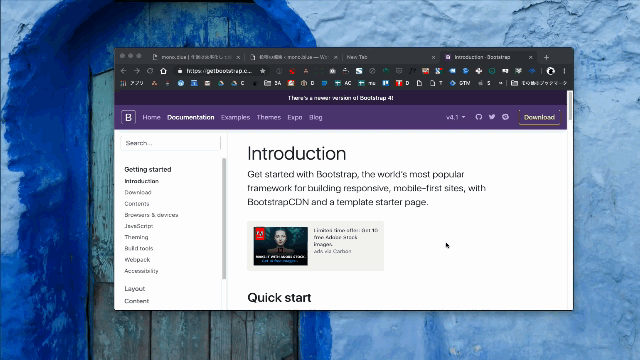Expand the v4.1 version dropdown

456,117
